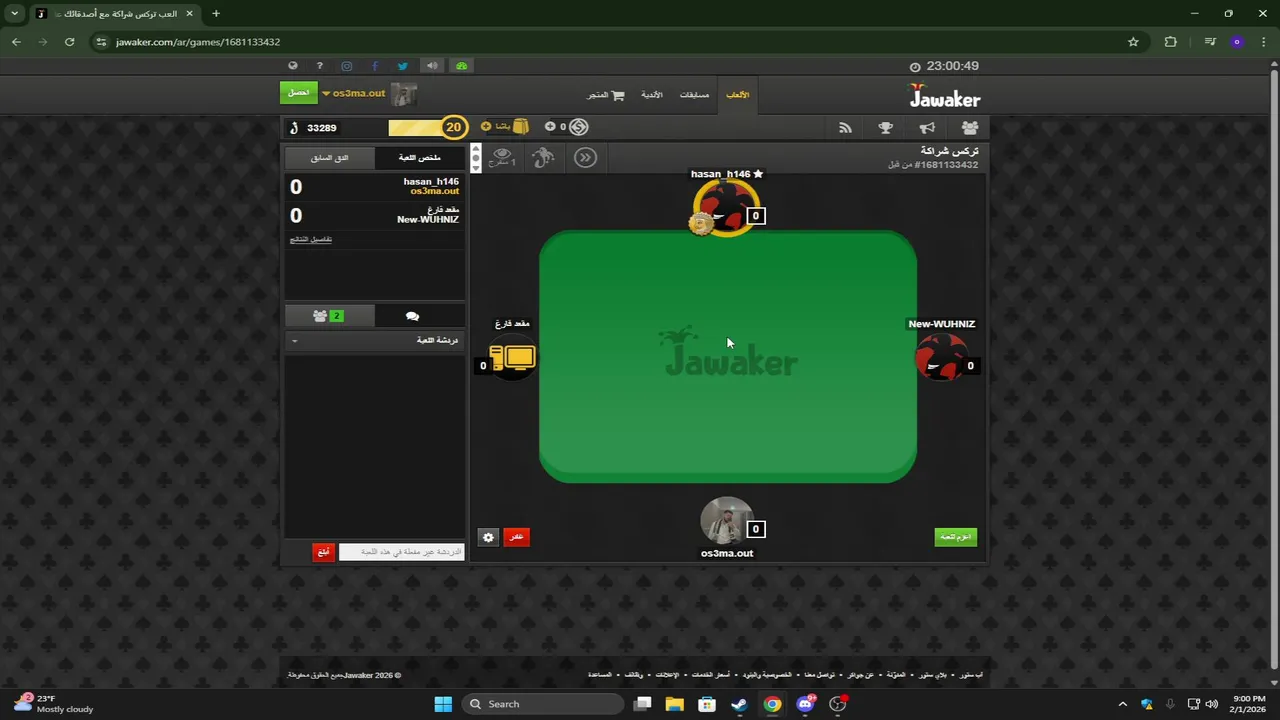
Task: Open Jawaker's Twitter page icon
Action: (x=403, y=66)
